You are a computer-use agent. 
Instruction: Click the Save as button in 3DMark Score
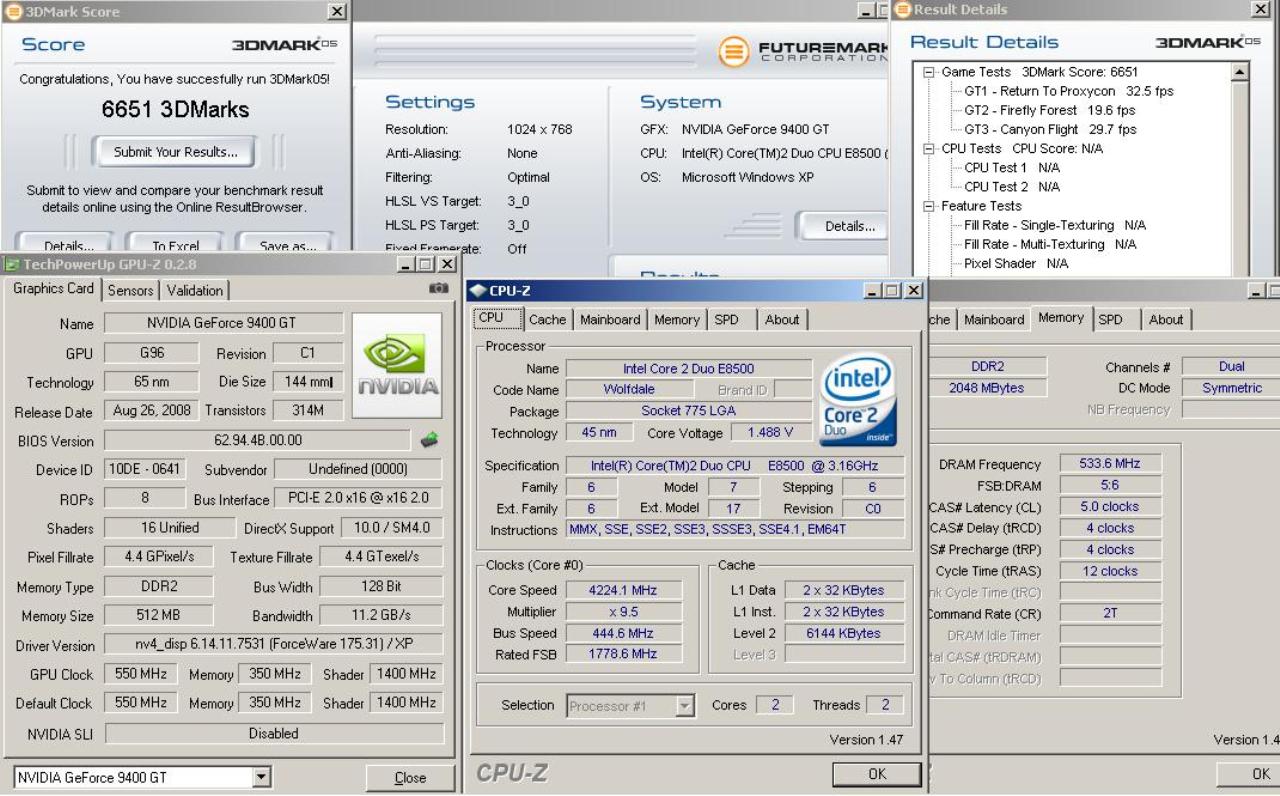[x=287, y=244]
